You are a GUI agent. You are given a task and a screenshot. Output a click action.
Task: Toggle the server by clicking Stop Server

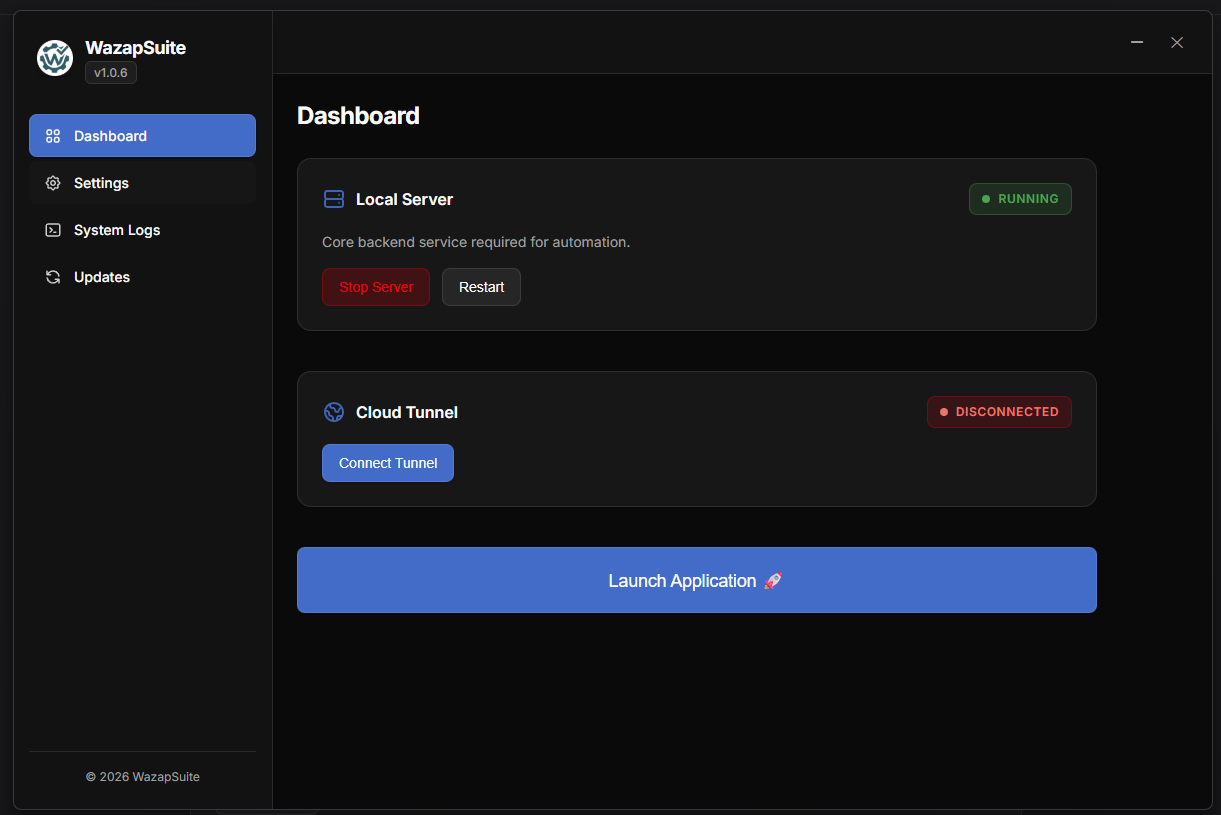pyautogui.click(x=376, y=287)
